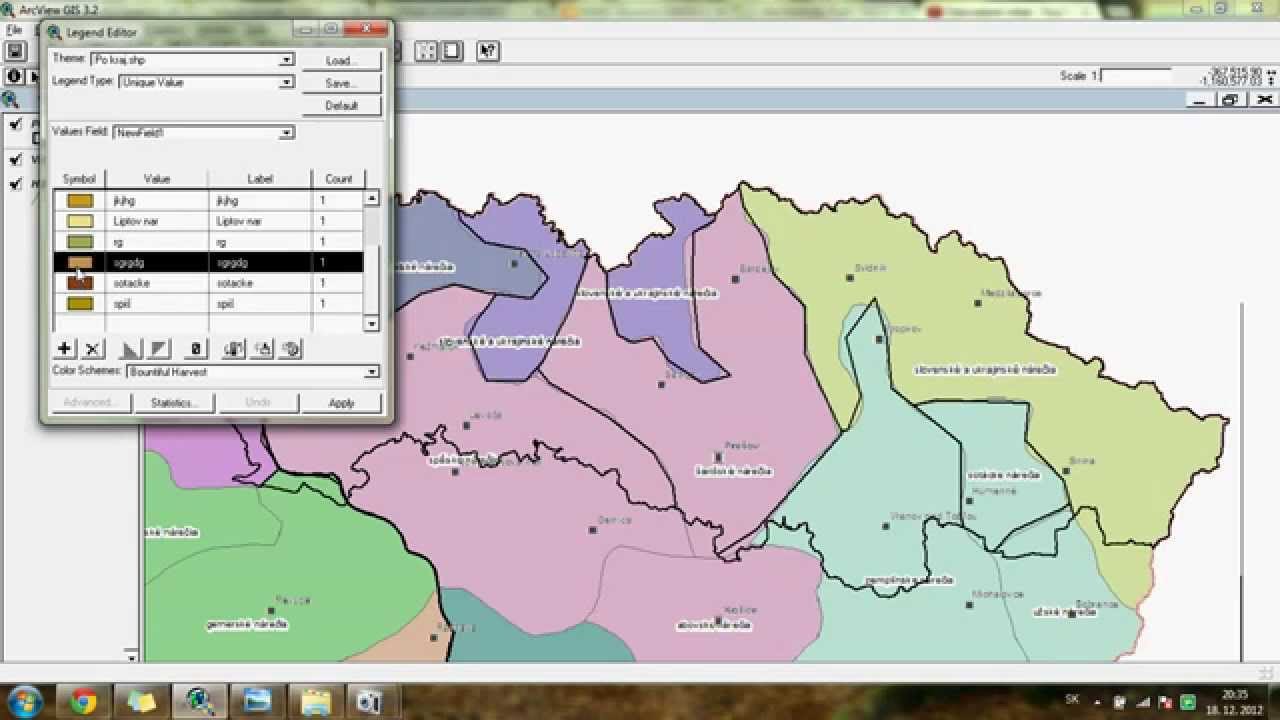Click the delete value X icon
1280x720 pixels.
point(92,348)
